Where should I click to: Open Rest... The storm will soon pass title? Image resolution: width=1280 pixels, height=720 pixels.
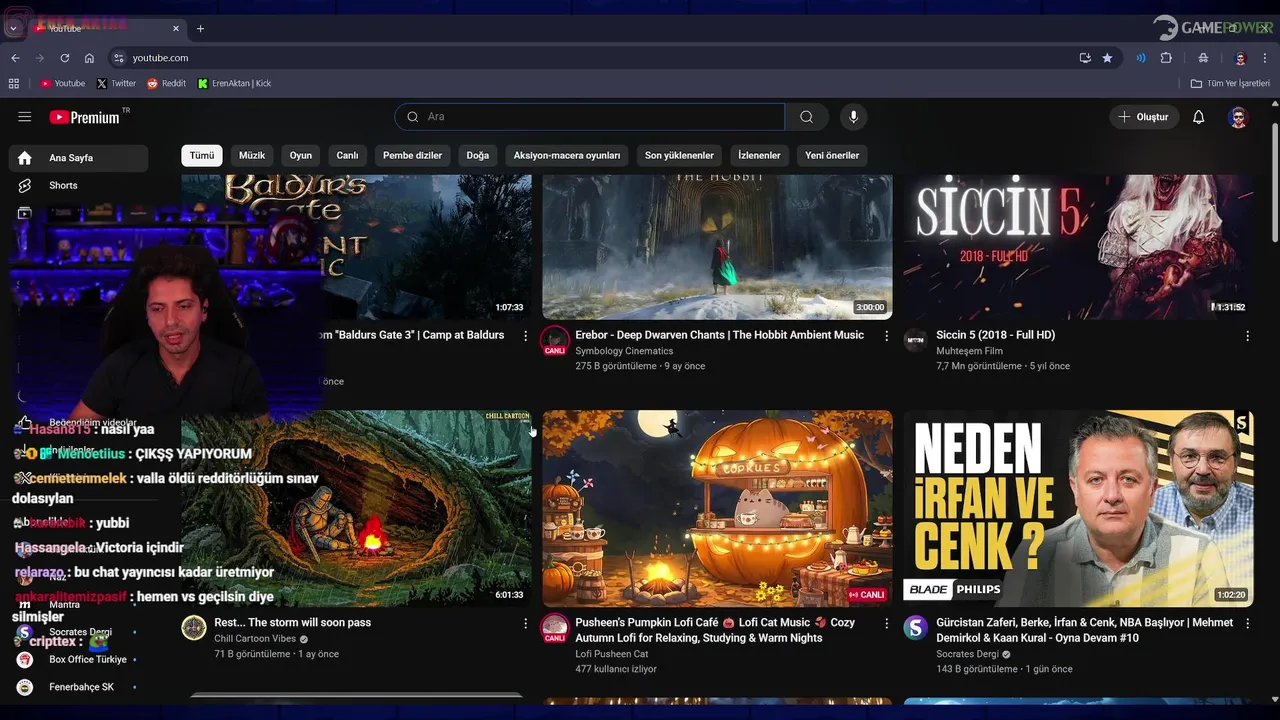tap(292, 622)
